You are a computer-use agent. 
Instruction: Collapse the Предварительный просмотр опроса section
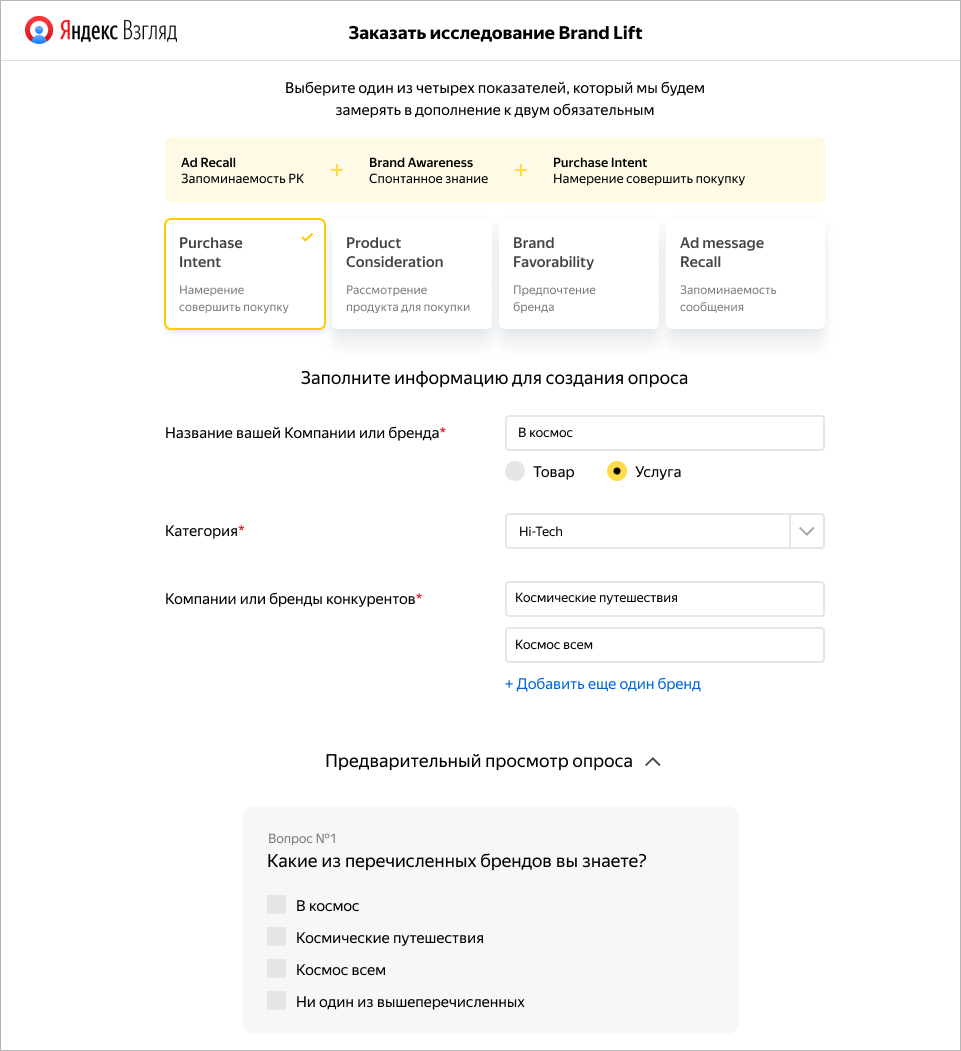pos(654,761)
